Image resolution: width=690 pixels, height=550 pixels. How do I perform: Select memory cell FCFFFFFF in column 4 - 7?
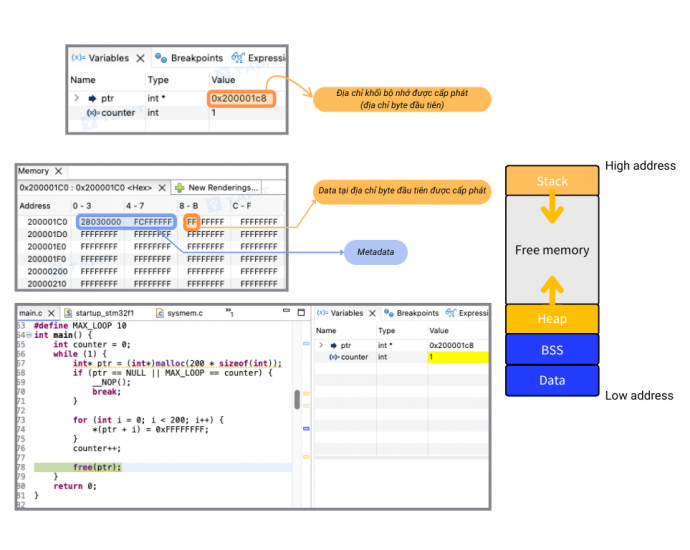[153, 222]
